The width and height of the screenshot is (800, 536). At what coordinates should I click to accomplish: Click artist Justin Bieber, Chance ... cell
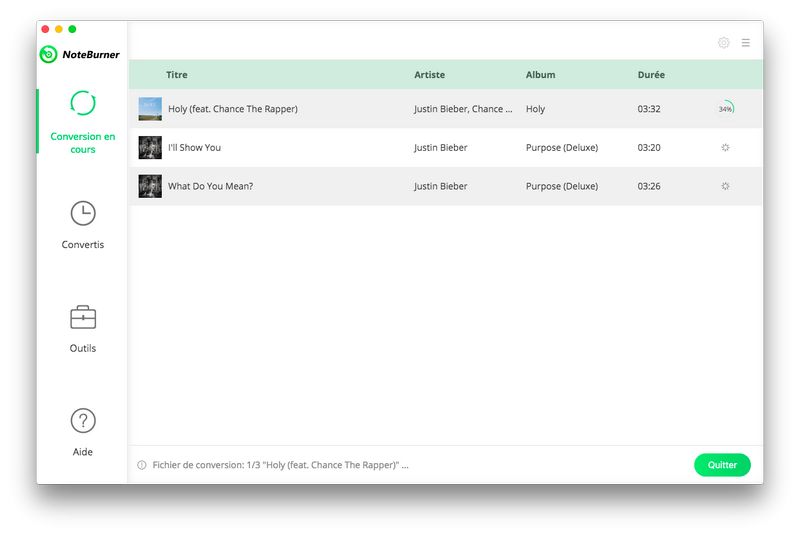[463, 109]
